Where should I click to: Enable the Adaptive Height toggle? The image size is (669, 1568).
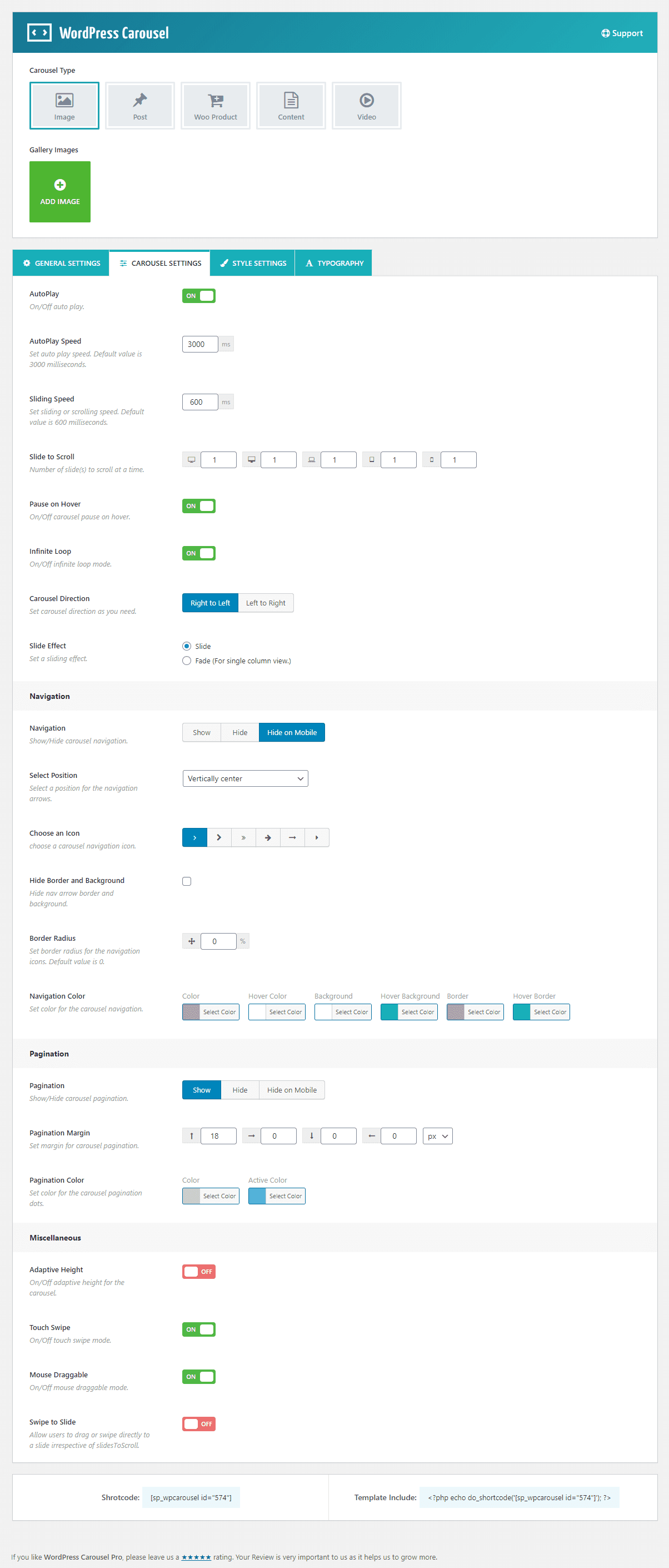pos(199,1272)
